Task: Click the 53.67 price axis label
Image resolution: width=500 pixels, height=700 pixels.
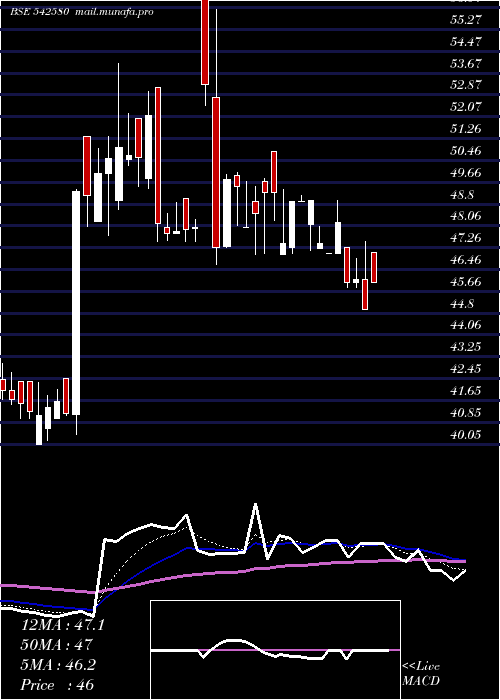Action: pyautogui.click(x=467, y=63)
